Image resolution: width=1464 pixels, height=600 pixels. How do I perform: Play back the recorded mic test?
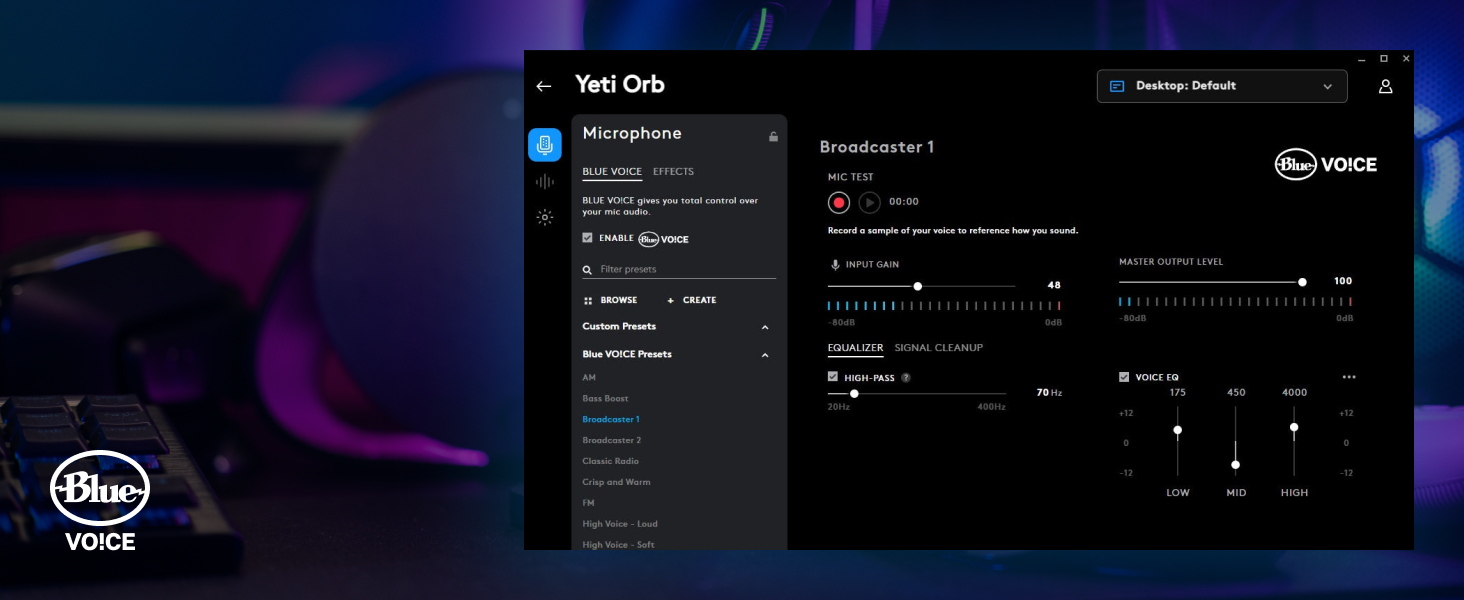point(870,203)
